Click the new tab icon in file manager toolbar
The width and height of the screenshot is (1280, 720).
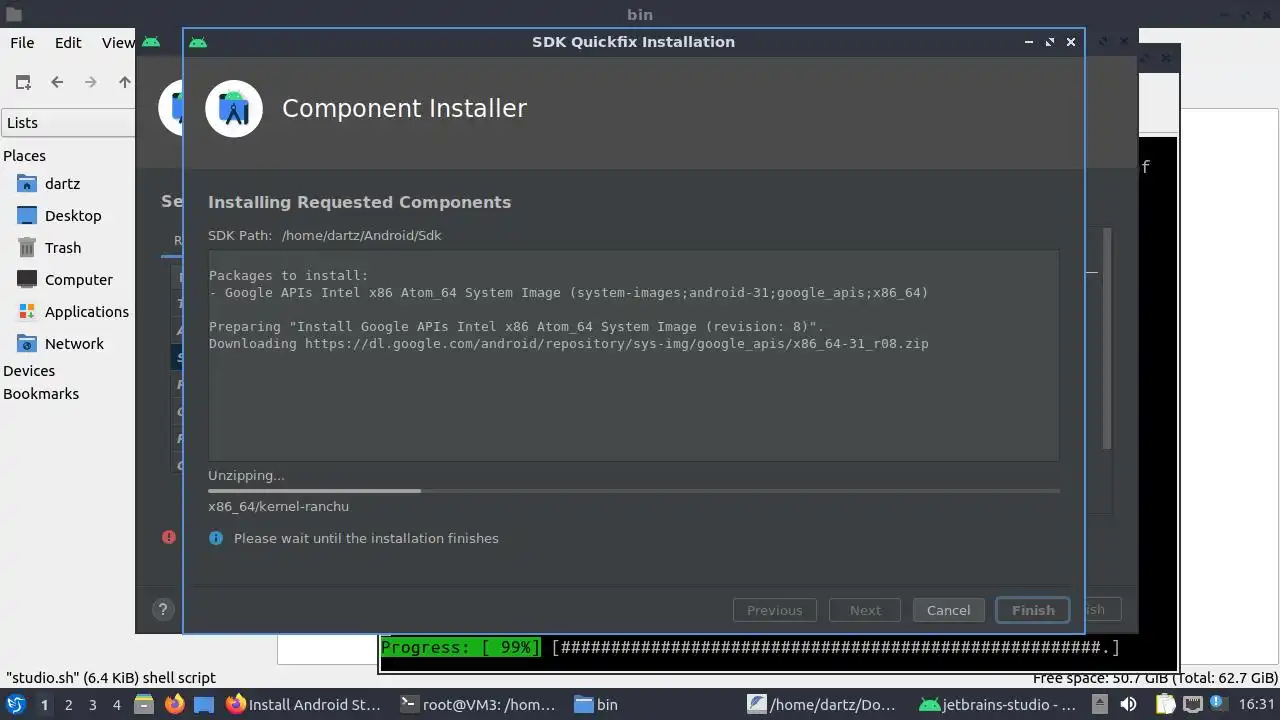click(23, 82)
